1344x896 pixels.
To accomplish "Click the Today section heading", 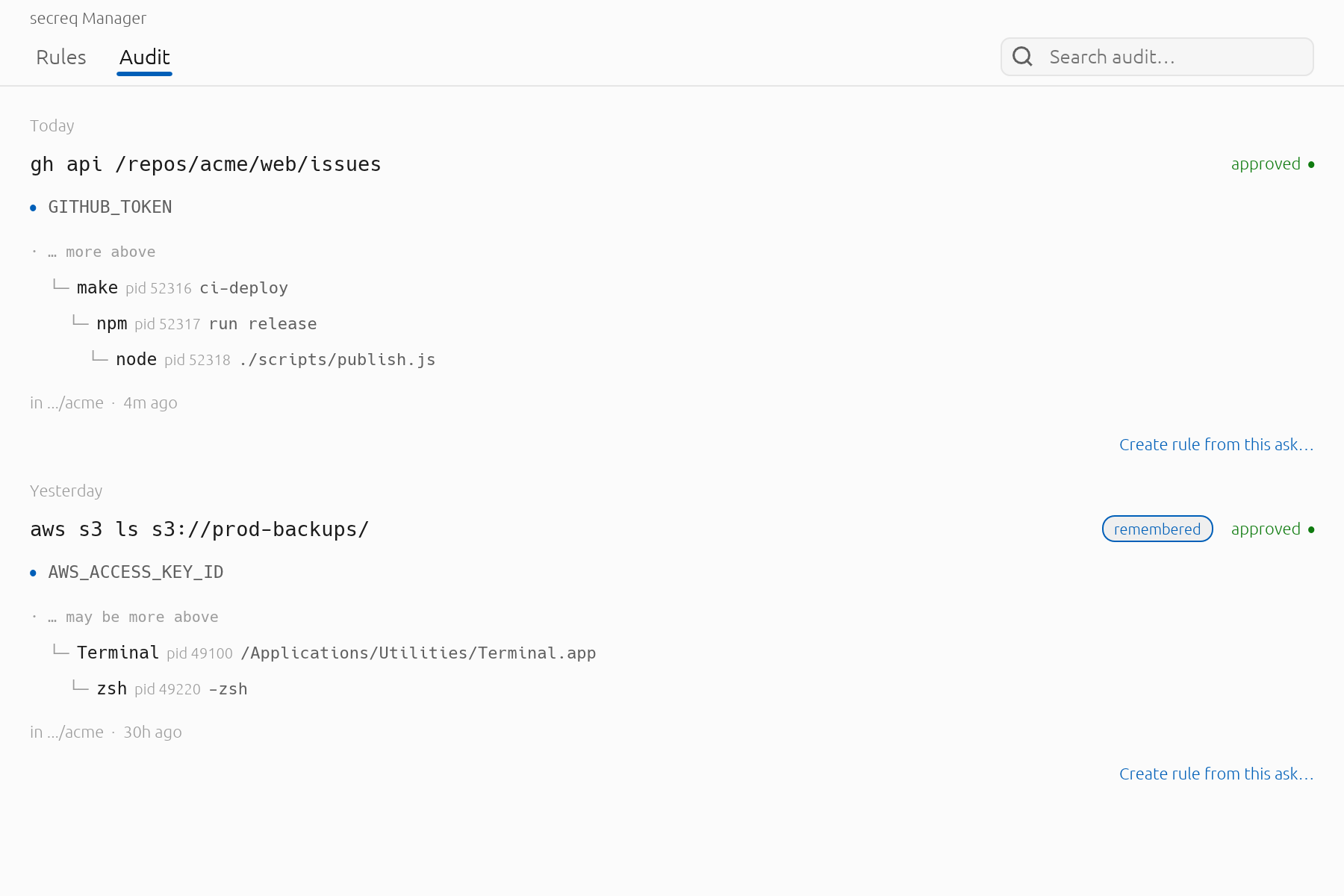I will coord(52,125).
